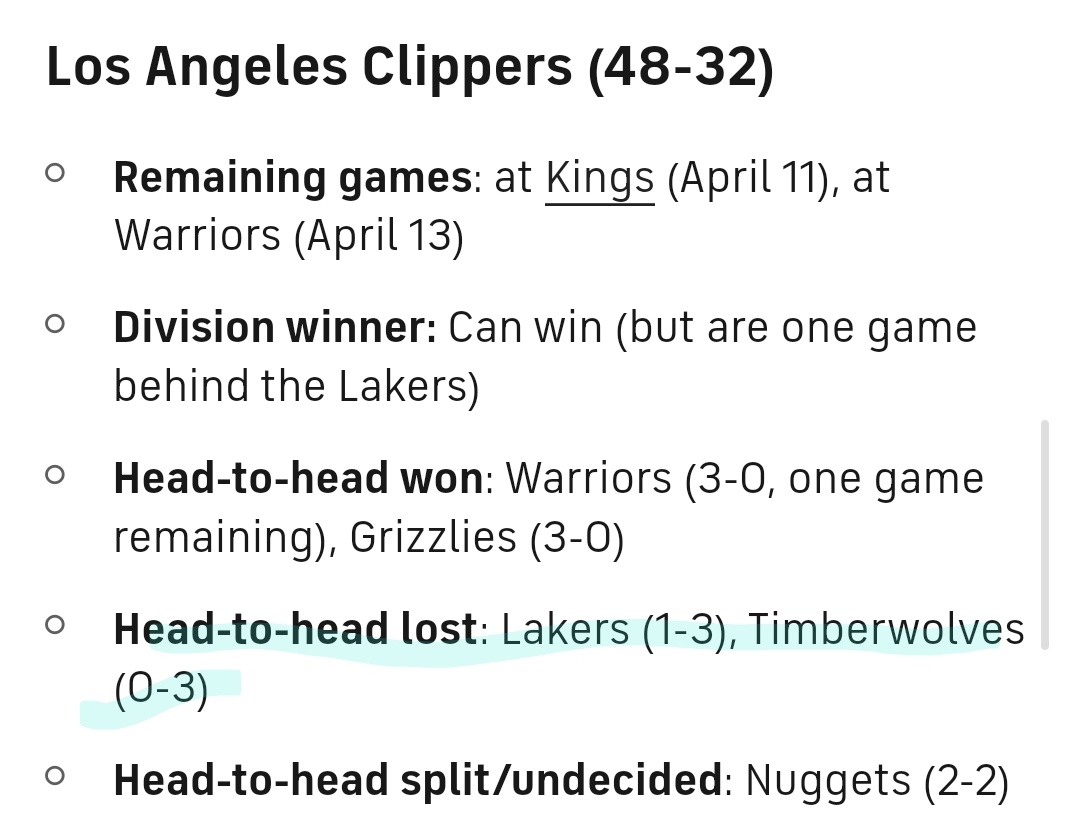Click the bold Head-to-head split/undecided label
Image resolution: width=1080 pixels, height=835 pixels.
pyautogui.click(x=417, y=781)
